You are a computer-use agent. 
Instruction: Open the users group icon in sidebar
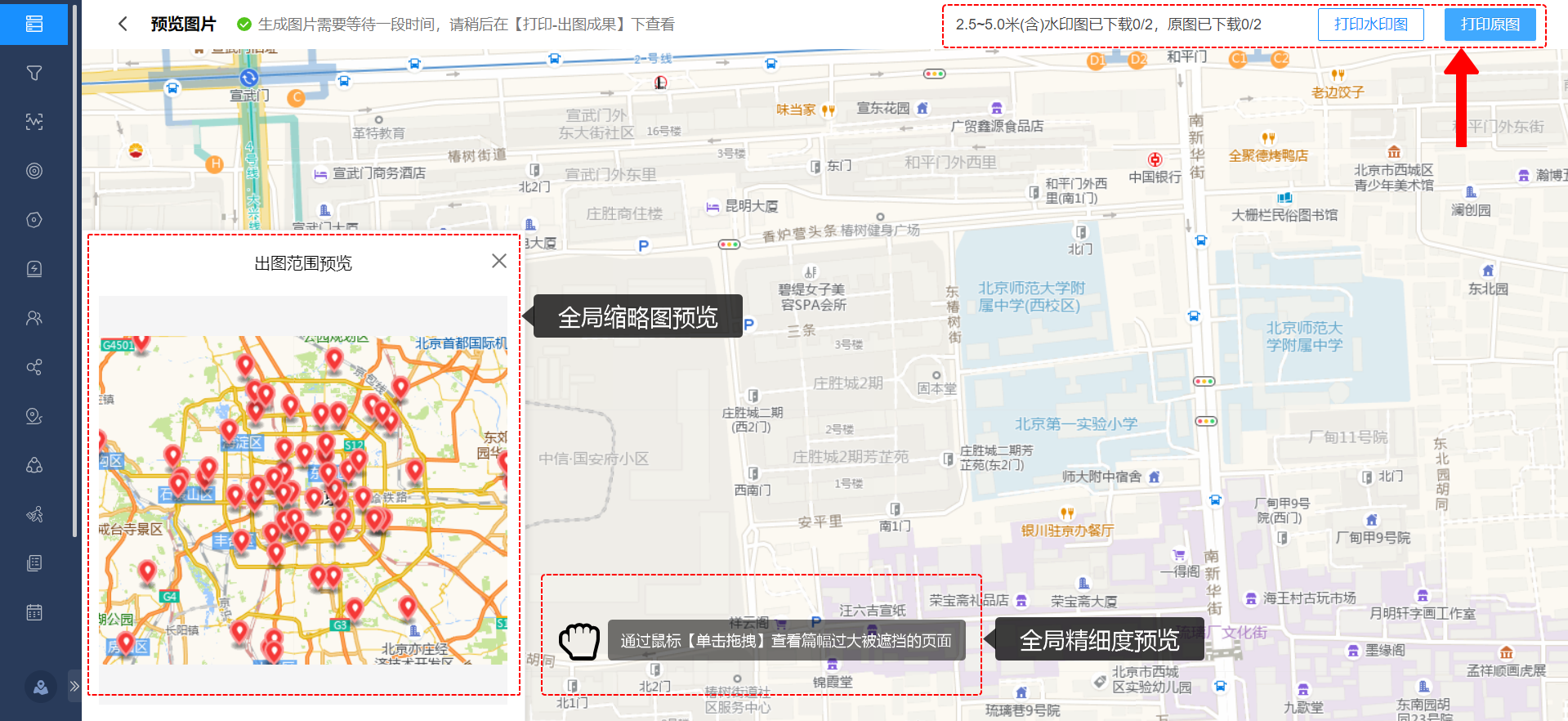(34, 318)
